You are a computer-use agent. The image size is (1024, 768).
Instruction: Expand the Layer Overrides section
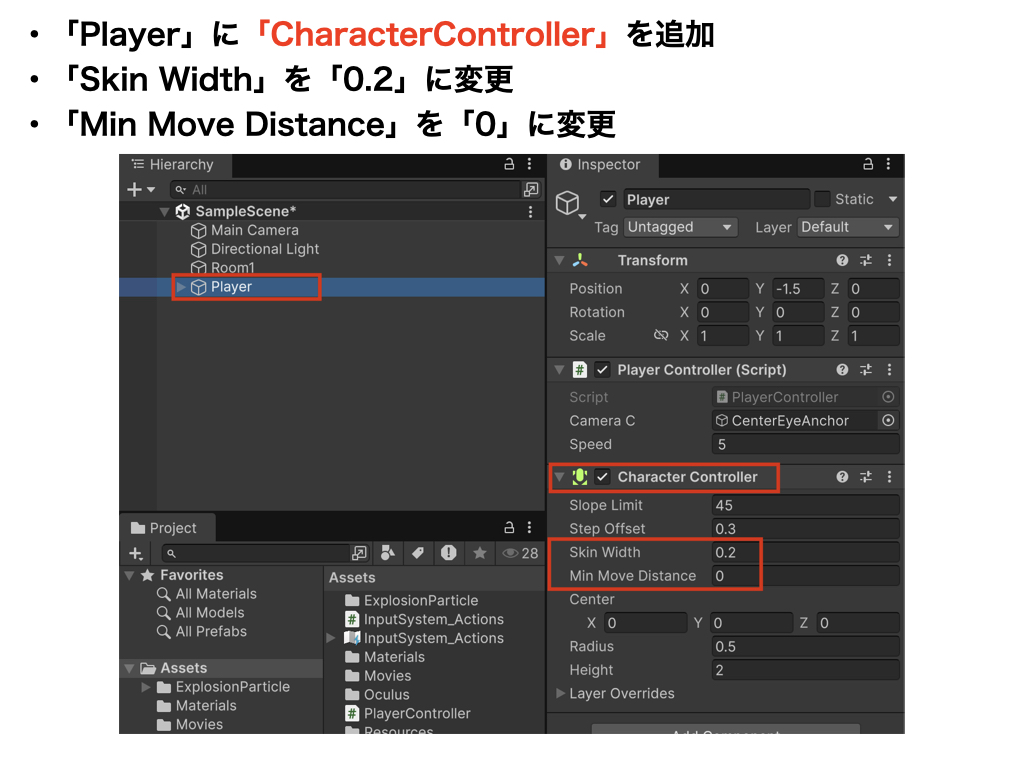tap(560, 694)
